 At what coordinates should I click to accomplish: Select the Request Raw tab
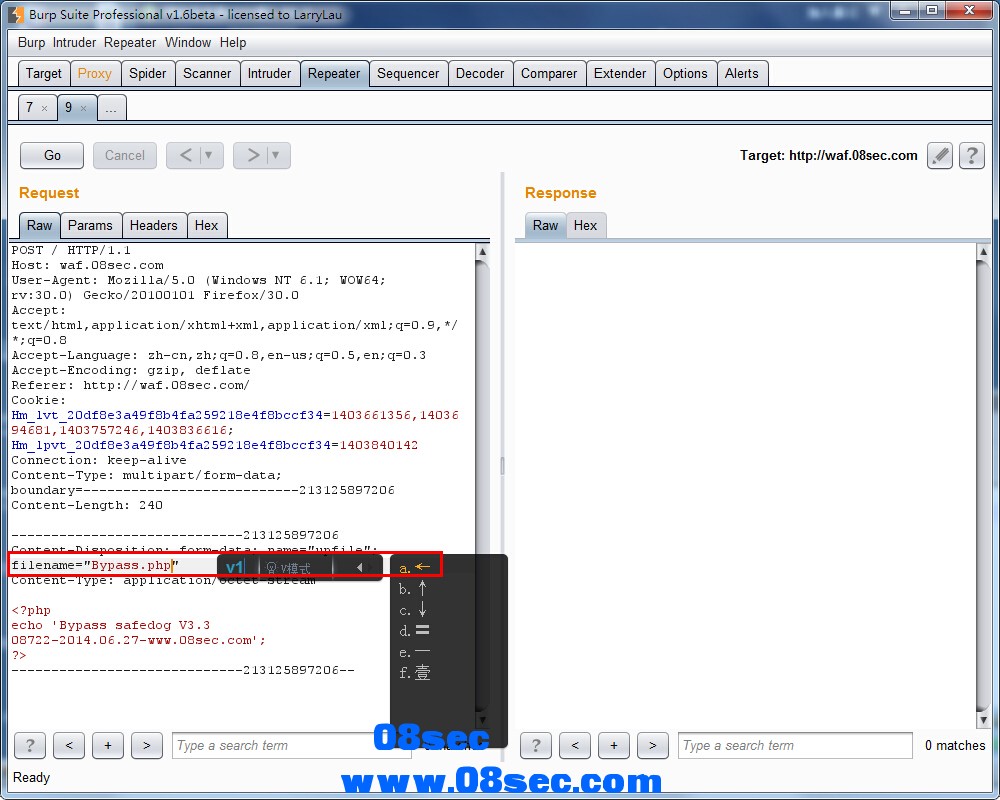[x=40, y=225]
